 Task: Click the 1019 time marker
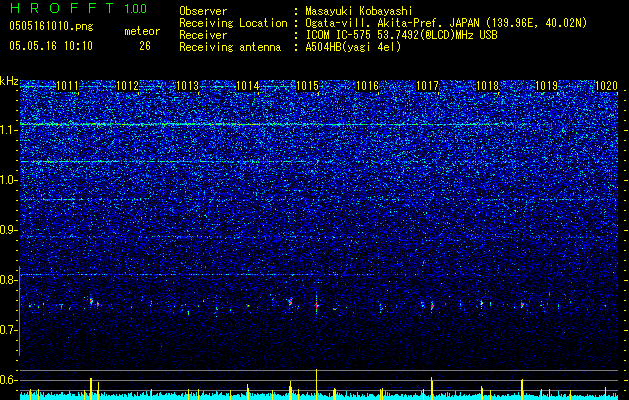click(547, 86)
